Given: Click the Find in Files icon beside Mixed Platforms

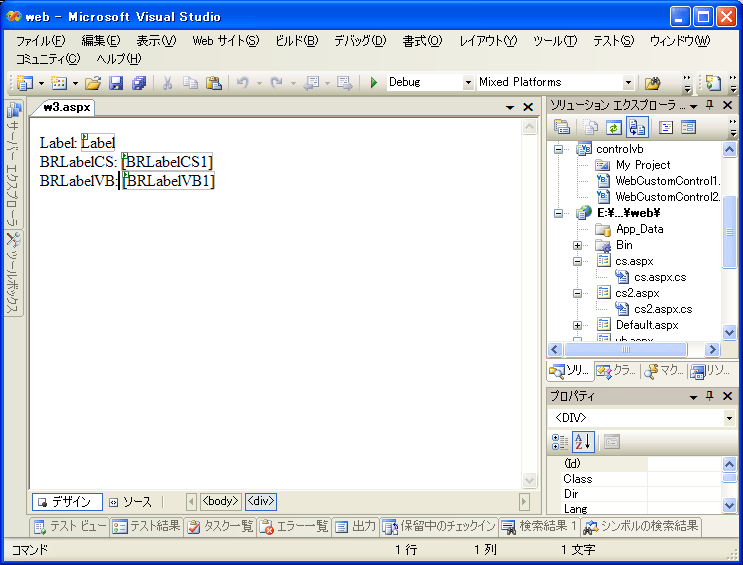Looking at the screenshot, I should click(652, 83).
